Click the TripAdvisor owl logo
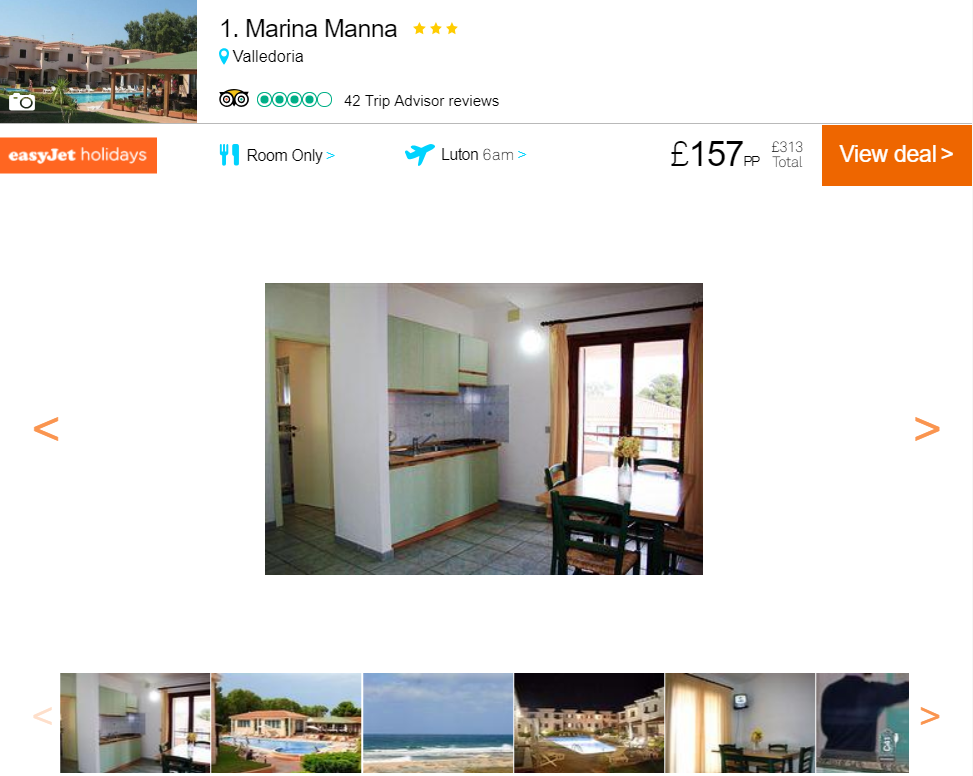973x776 pixels. pyautogui.click(x=233, y=99)
